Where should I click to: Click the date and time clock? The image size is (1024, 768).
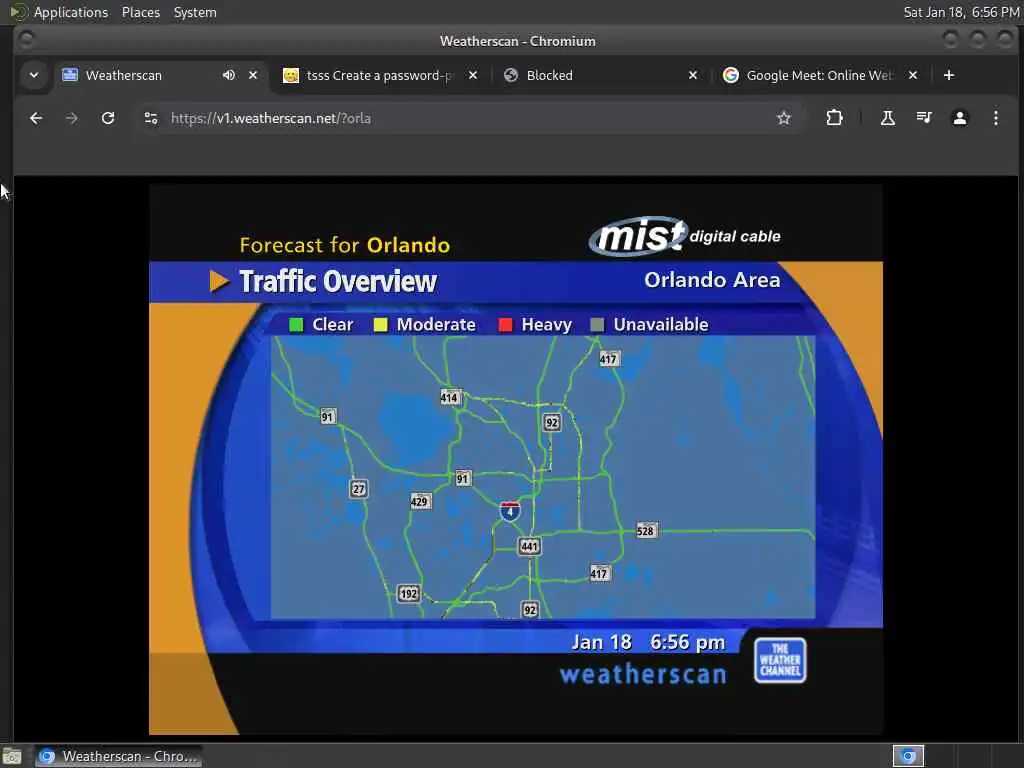pos(961,12)
